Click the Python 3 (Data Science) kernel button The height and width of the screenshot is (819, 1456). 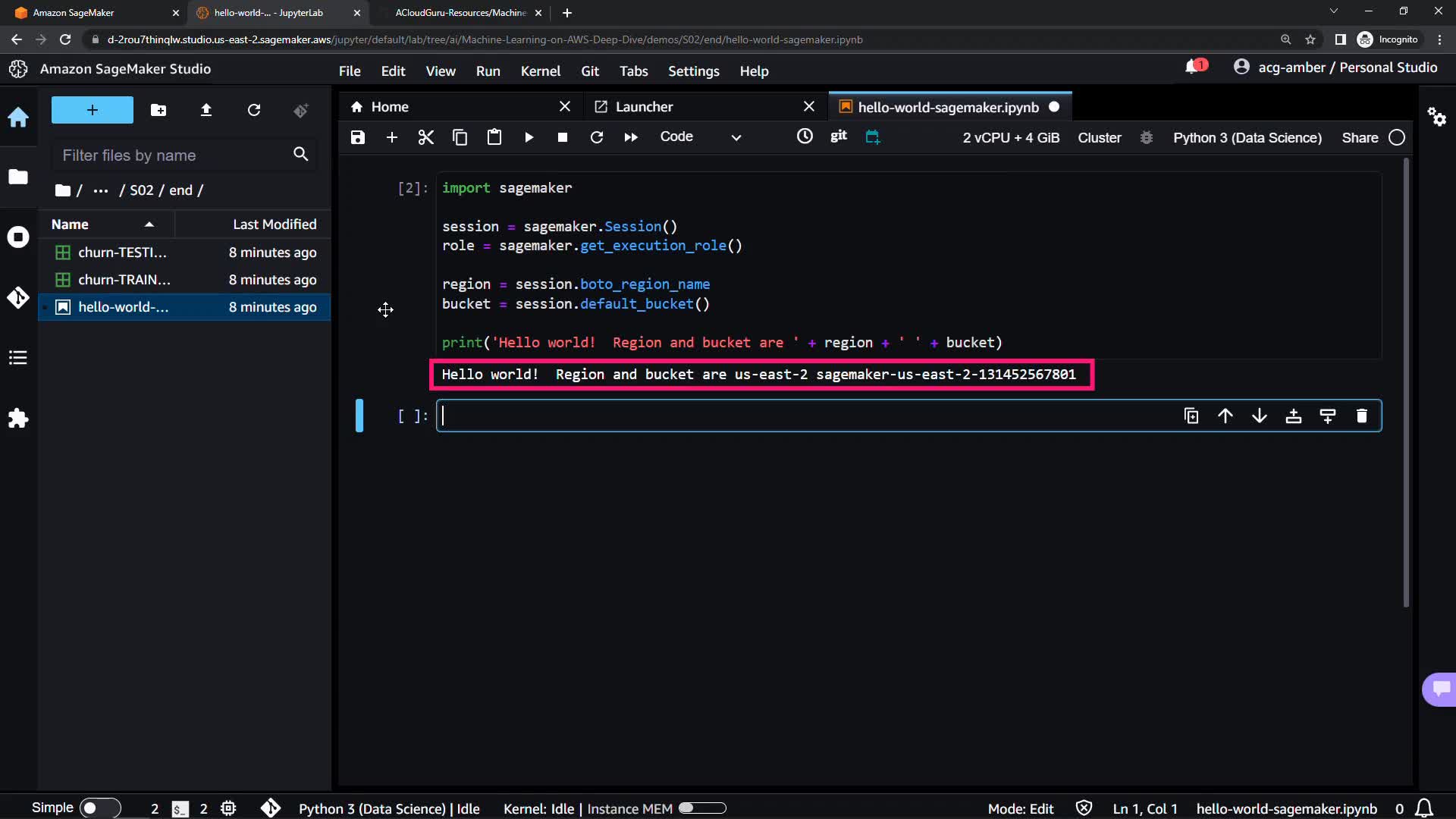(1247, 137)
